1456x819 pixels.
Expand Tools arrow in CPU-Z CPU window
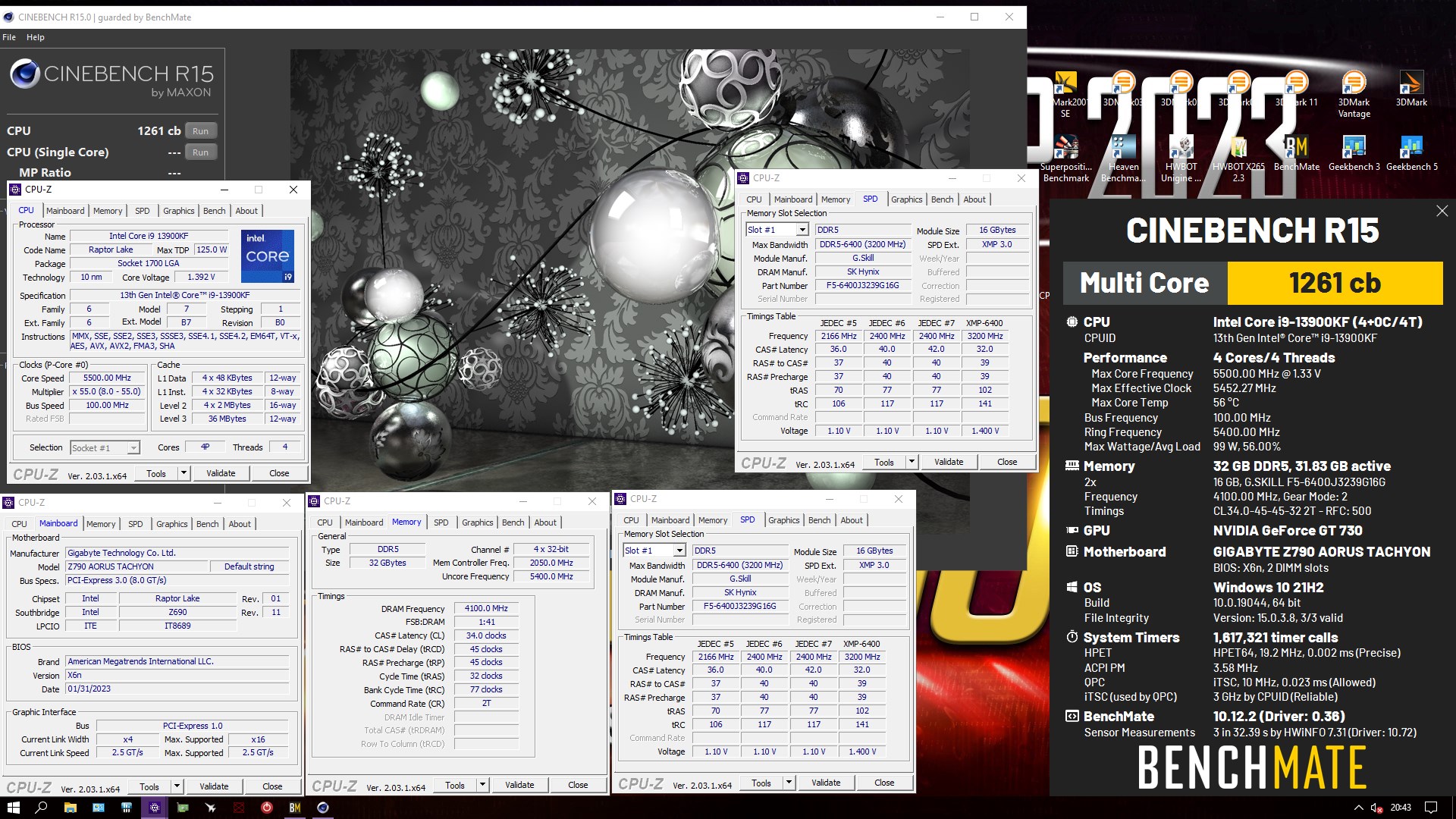[x=183, y=473]
